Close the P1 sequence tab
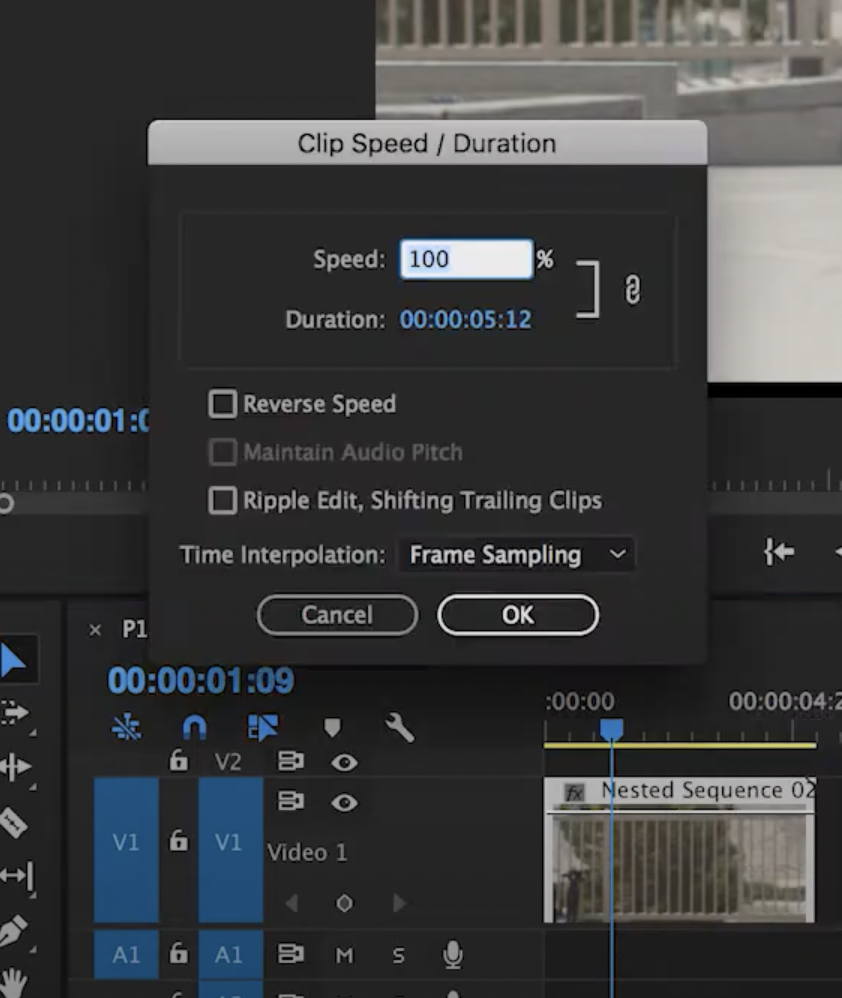 coord(95,629)
